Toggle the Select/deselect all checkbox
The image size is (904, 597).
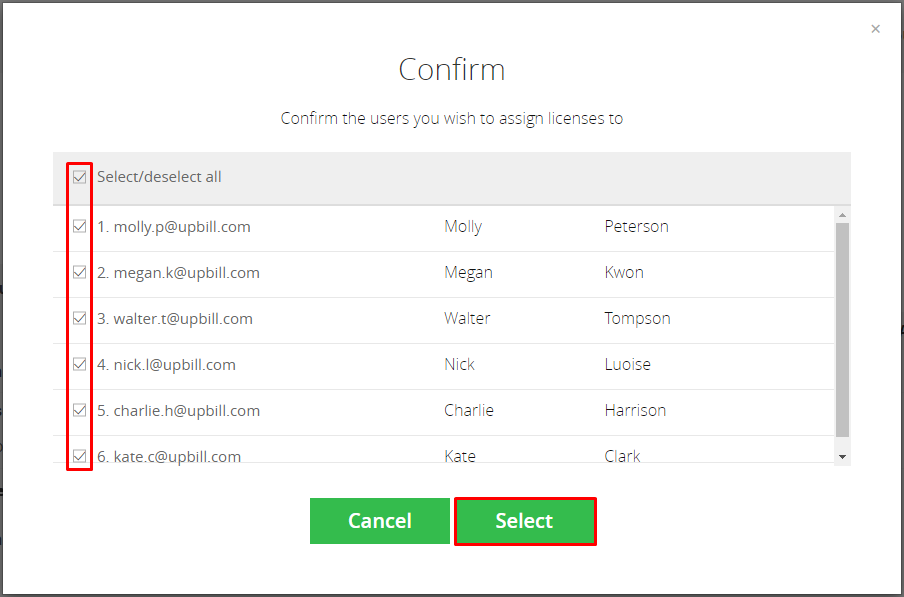[x=80, y=177]
